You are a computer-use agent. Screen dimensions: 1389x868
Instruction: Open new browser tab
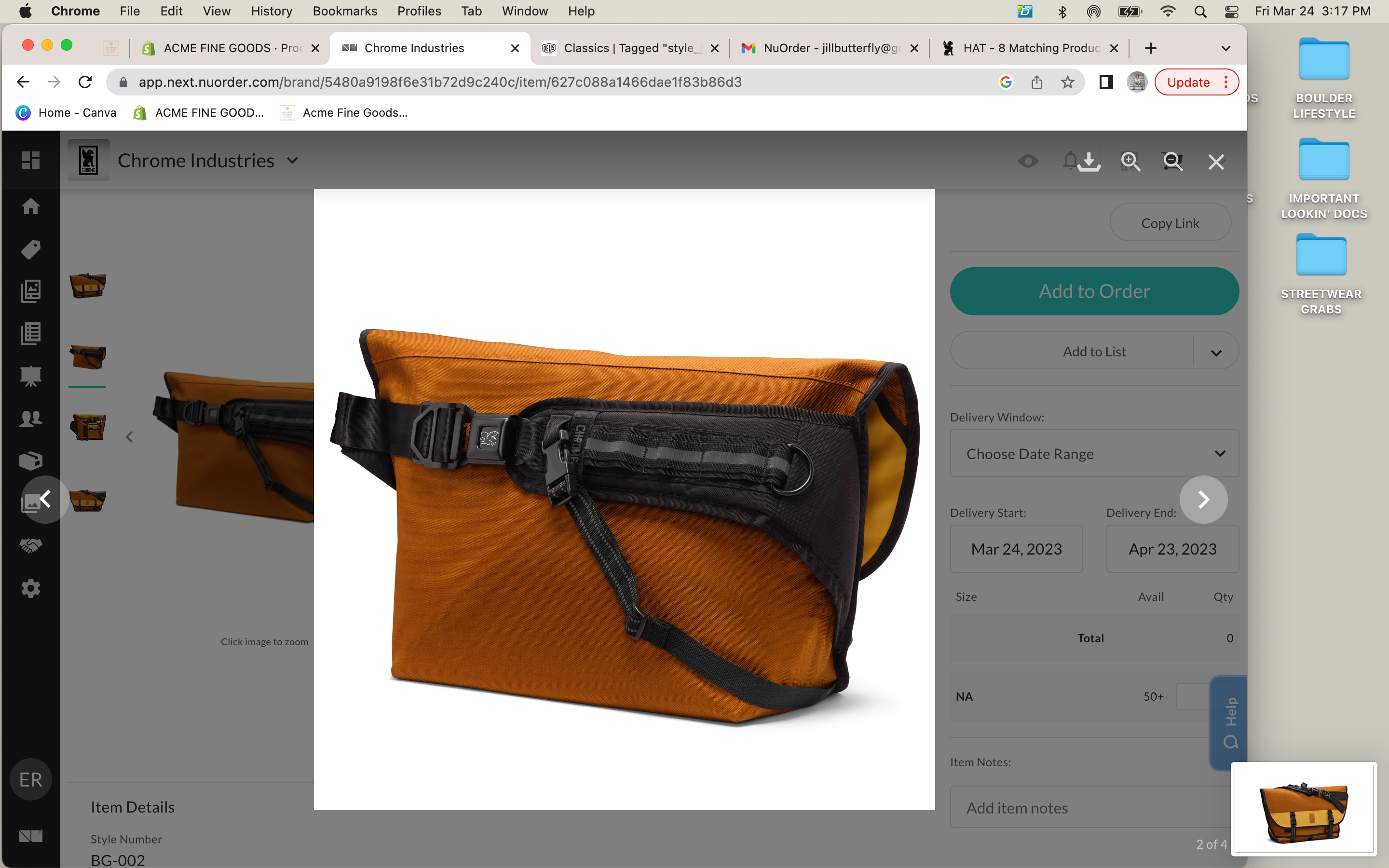1150,48
